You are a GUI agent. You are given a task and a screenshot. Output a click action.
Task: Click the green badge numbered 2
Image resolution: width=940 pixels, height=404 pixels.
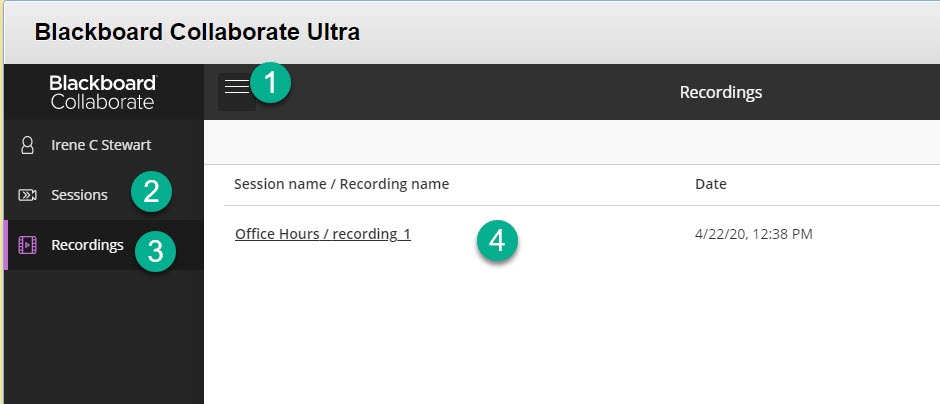151,191
